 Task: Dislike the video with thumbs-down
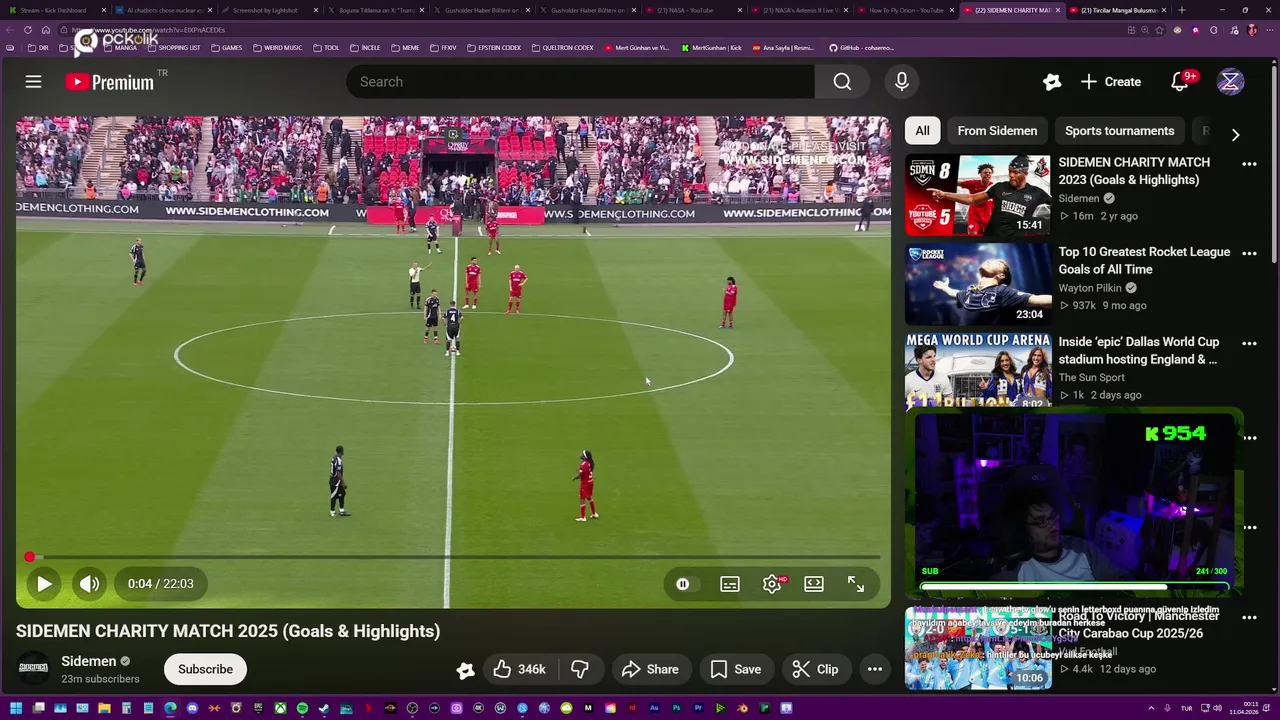579,669
